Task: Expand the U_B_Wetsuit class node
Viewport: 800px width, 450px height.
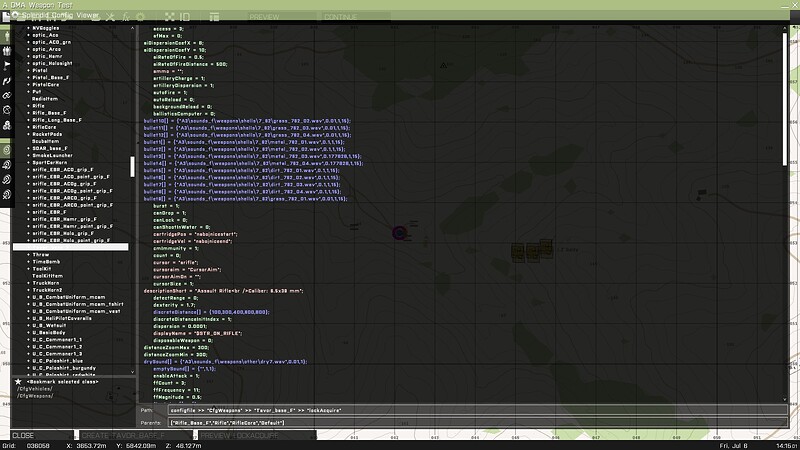Action: [x=49, y=325]
